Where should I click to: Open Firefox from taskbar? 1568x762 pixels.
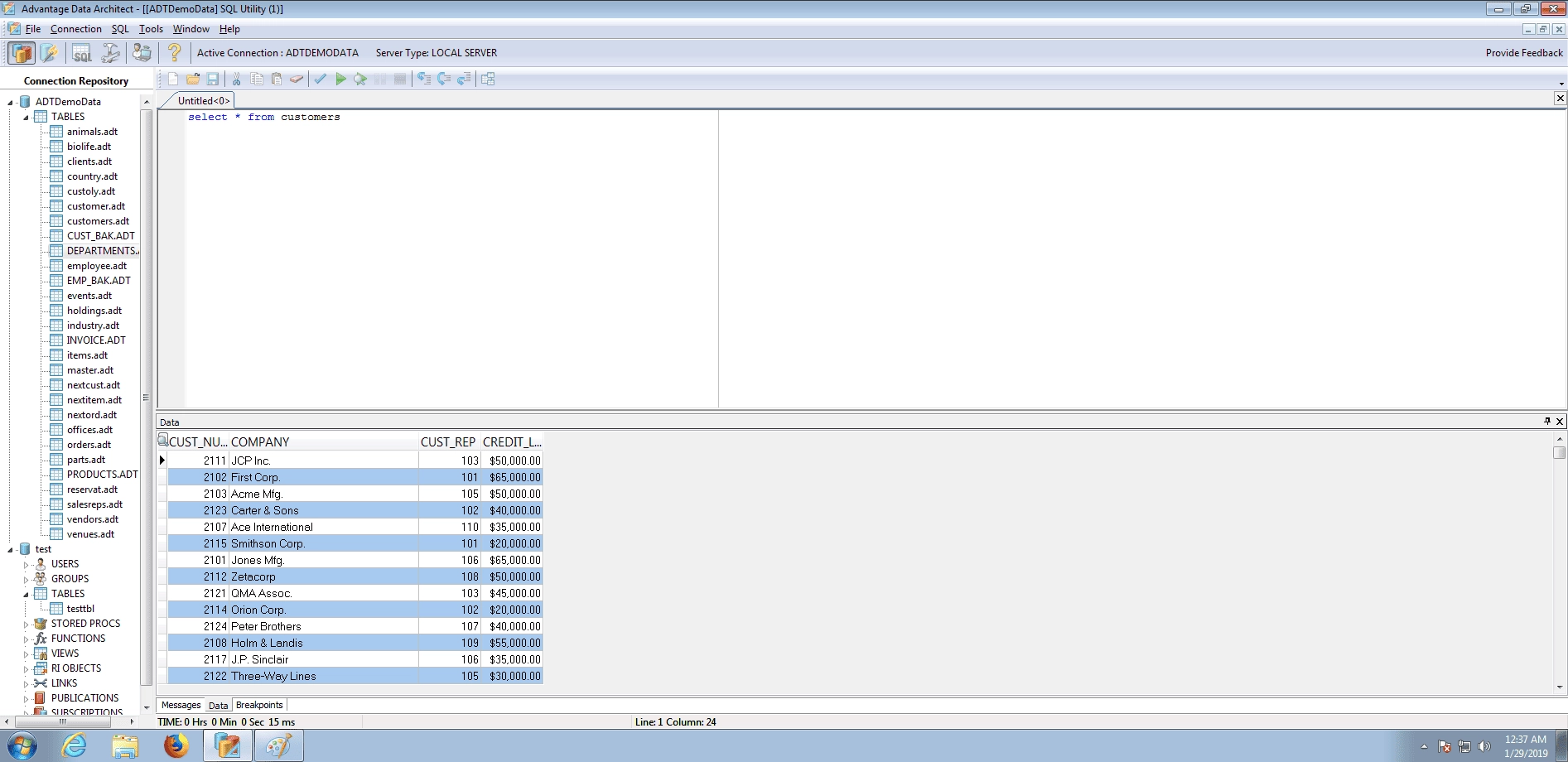[x=176, y=746]
